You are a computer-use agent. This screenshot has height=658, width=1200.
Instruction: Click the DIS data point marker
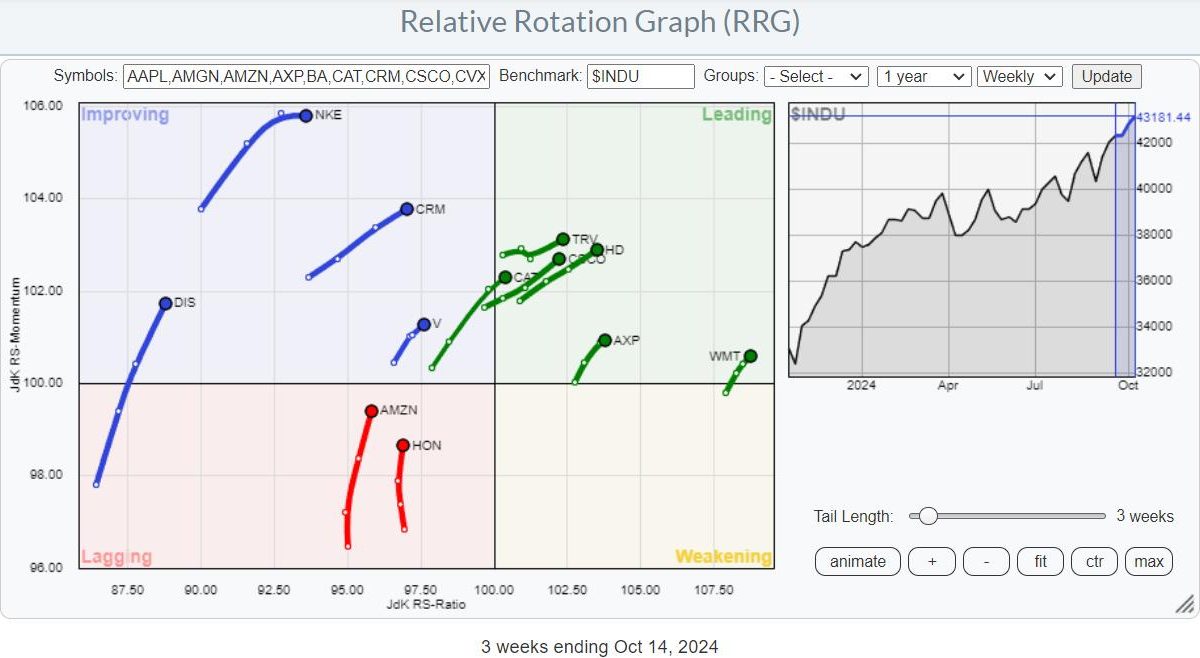[165, 303]
